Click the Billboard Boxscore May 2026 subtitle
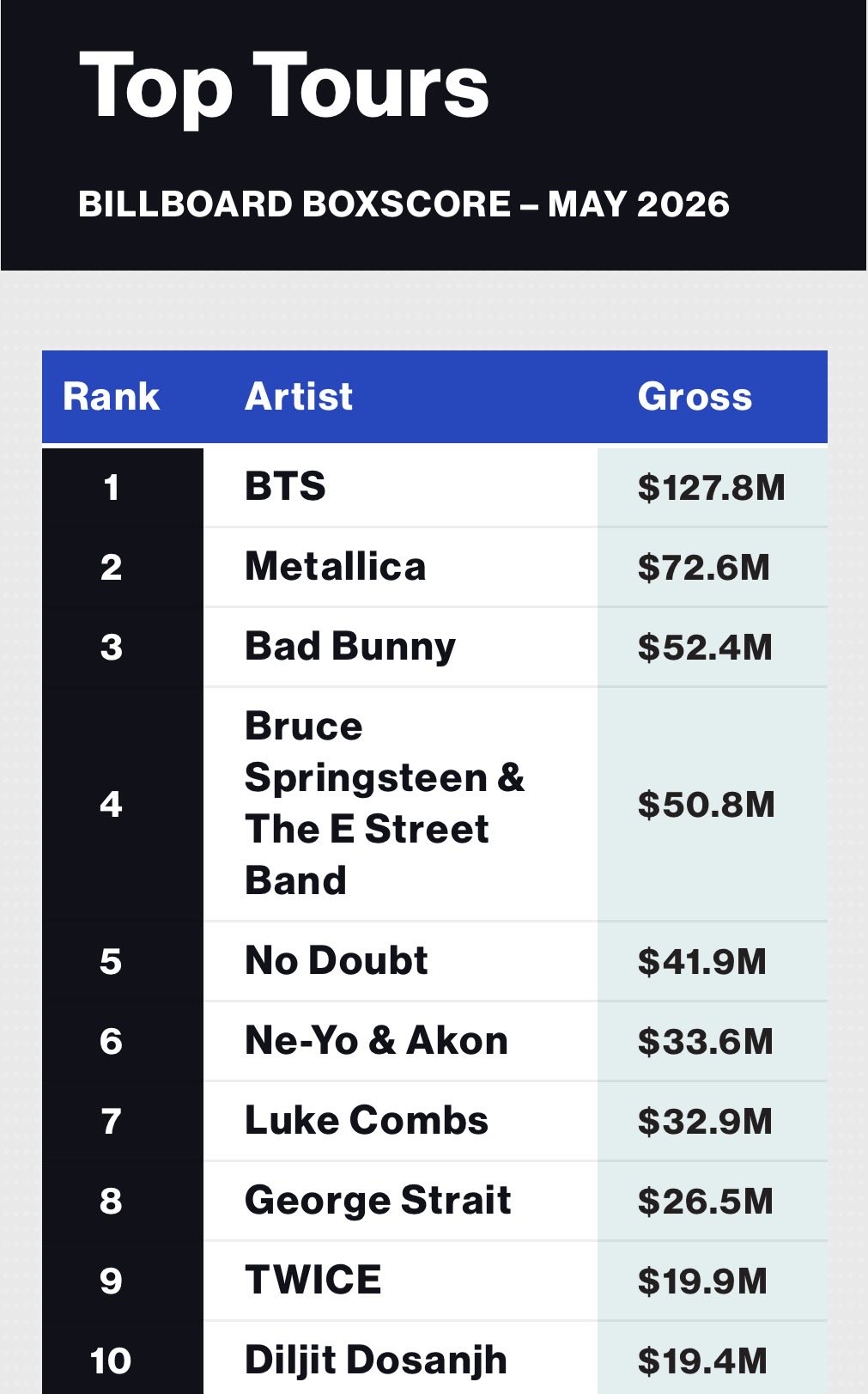Image resolution: width=868 pixels, height=1394 pixels. point(404,204)
